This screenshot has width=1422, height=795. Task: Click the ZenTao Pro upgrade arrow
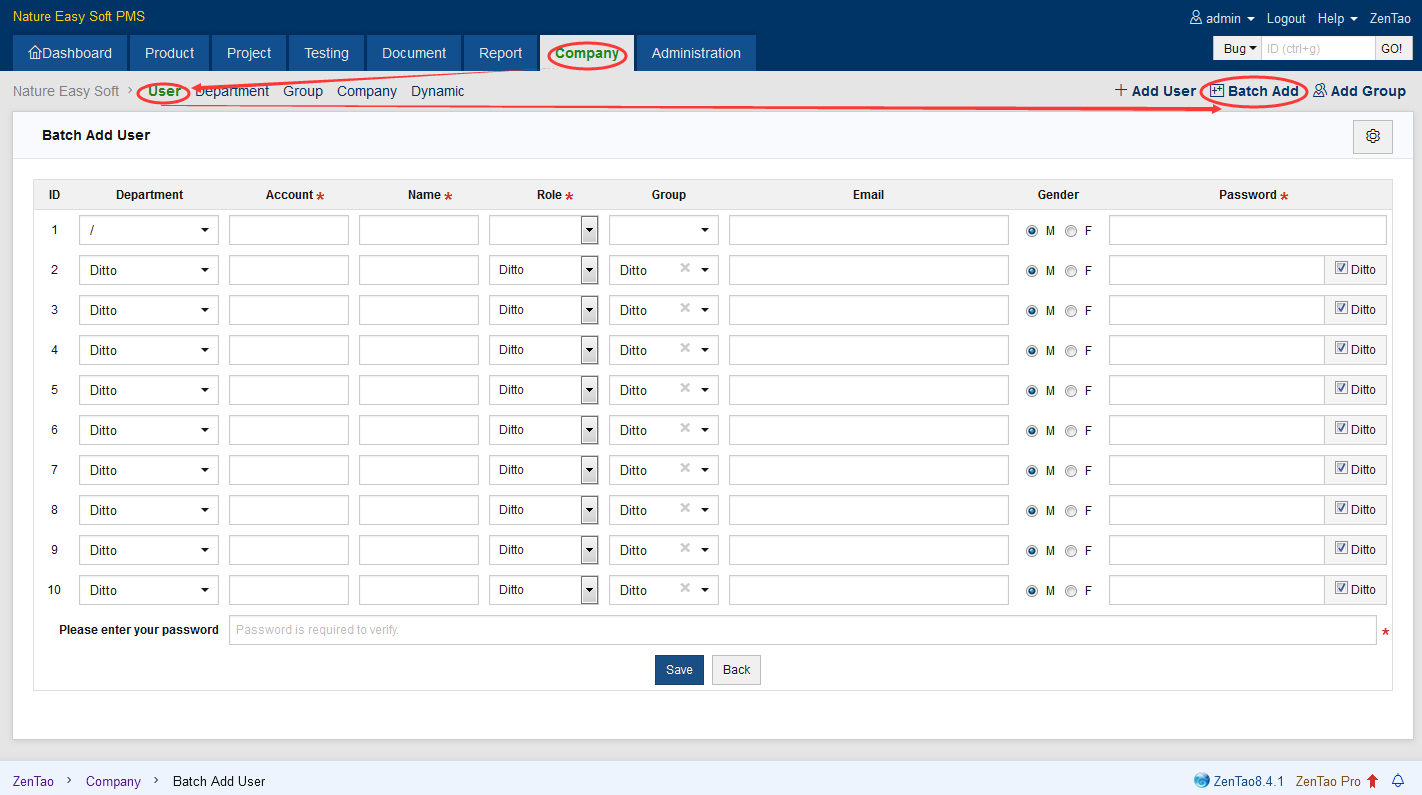coord(1372,781)
